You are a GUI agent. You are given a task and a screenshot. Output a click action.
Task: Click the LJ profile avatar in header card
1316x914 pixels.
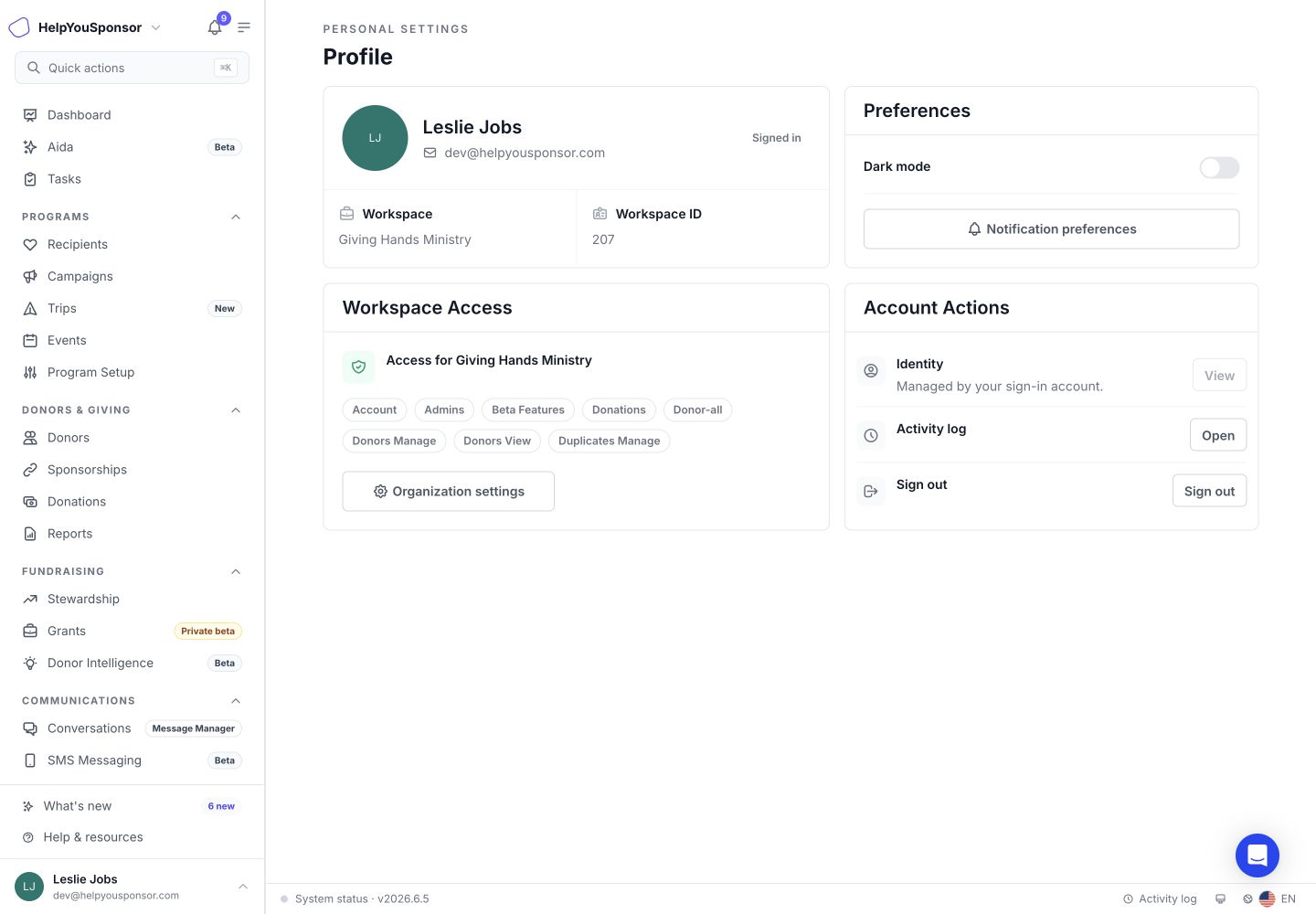coord(375,138)
